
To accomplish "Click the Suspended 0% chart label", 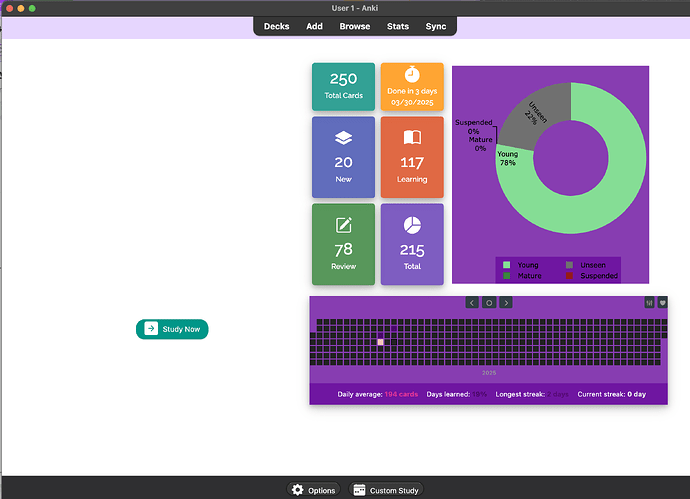I will pos(473,127).
